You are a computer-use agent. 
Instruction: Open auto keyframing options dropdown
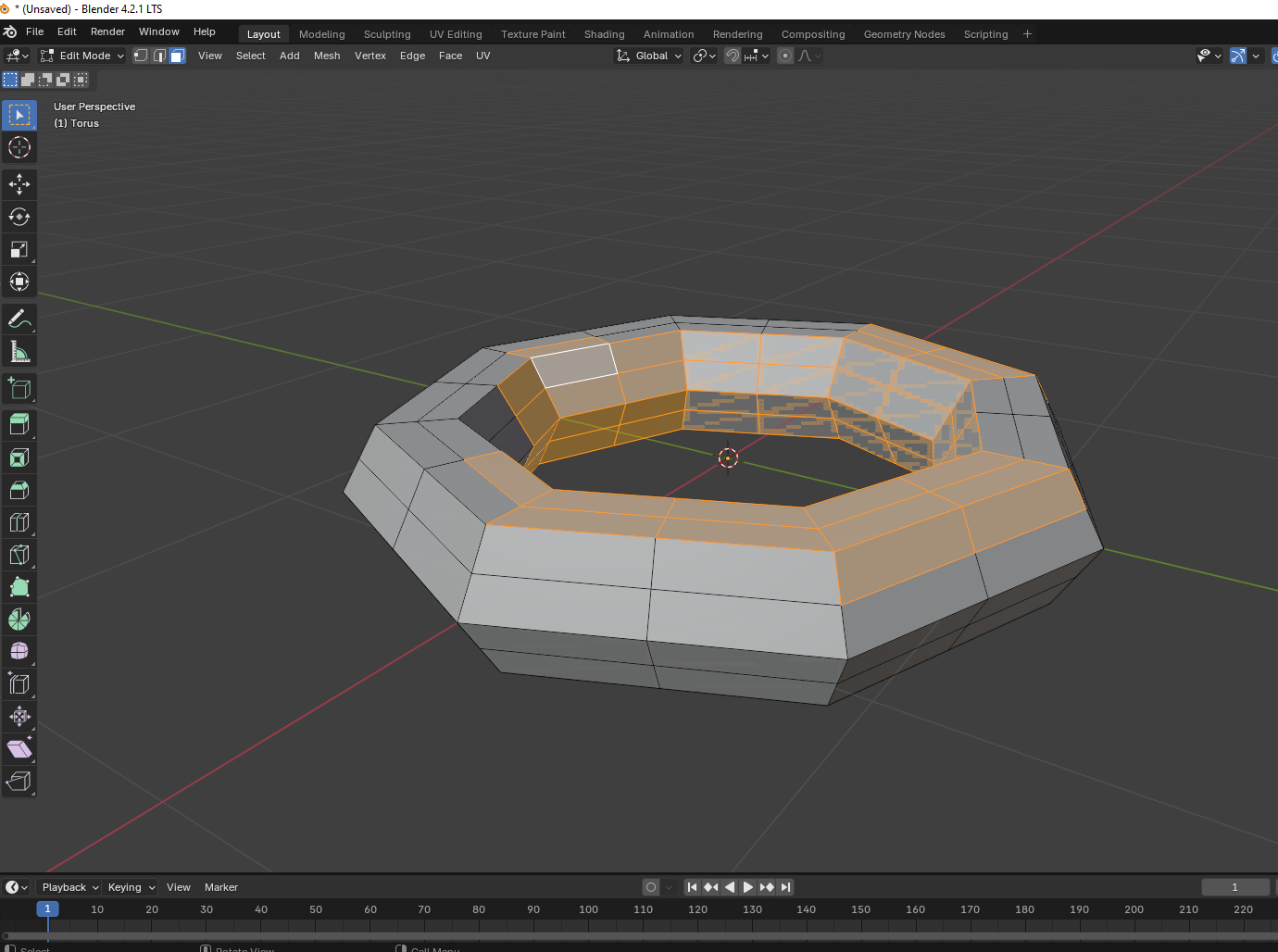tap(669, 887)
